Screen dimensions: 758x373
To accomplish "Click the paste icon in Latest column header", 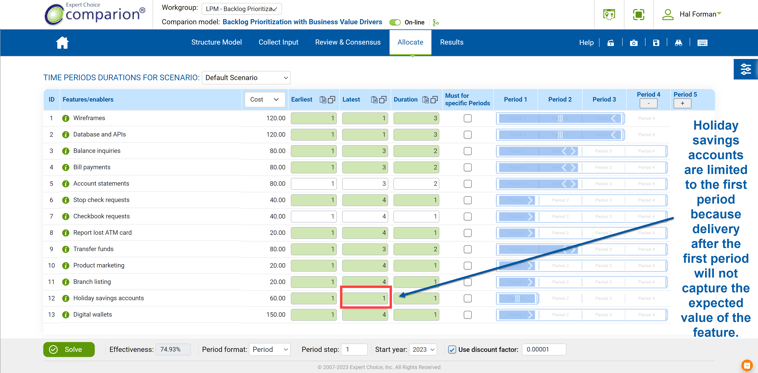I will (x=374, y=100).
